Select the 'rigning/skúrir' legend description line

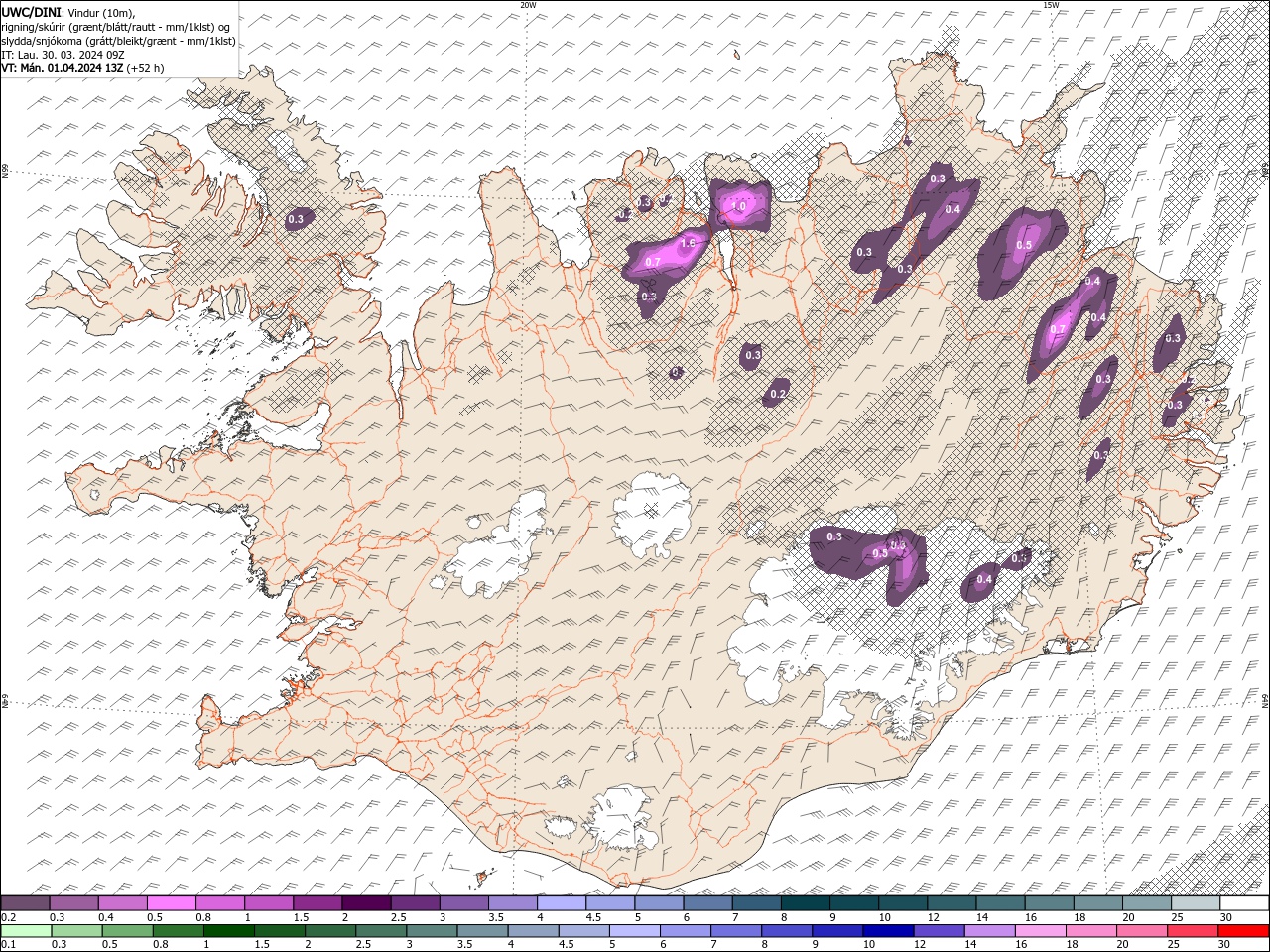116,27
